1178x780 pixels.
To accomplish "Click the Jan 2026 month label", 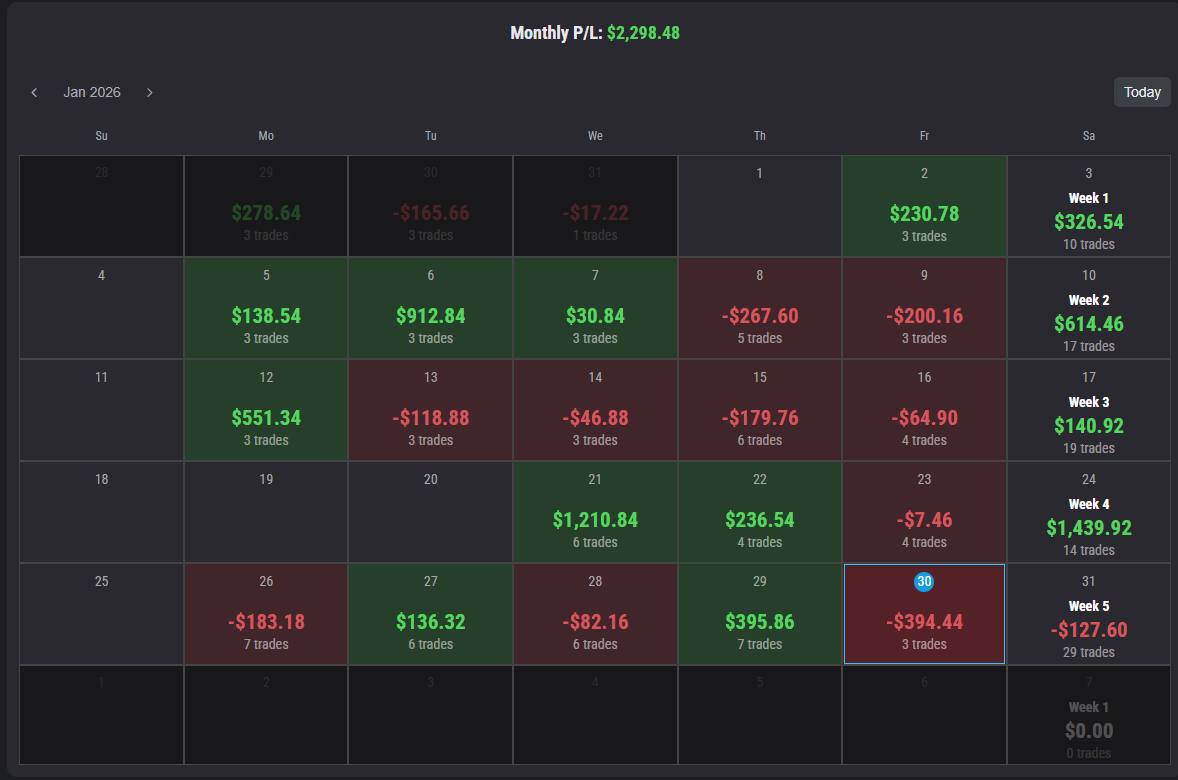I will tap(92, 92).
